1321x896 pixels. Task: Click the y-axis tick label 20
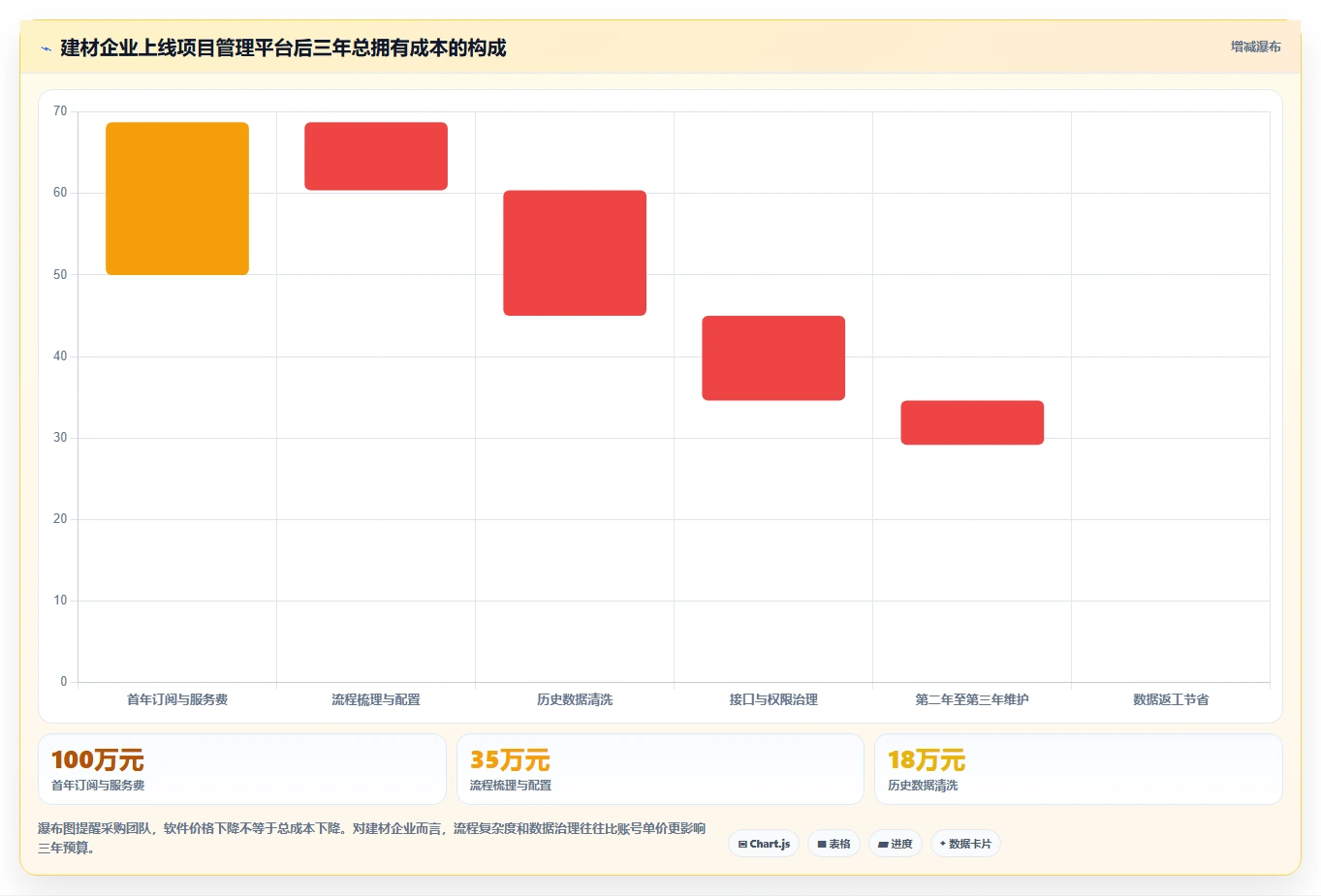tap(60, 519)
